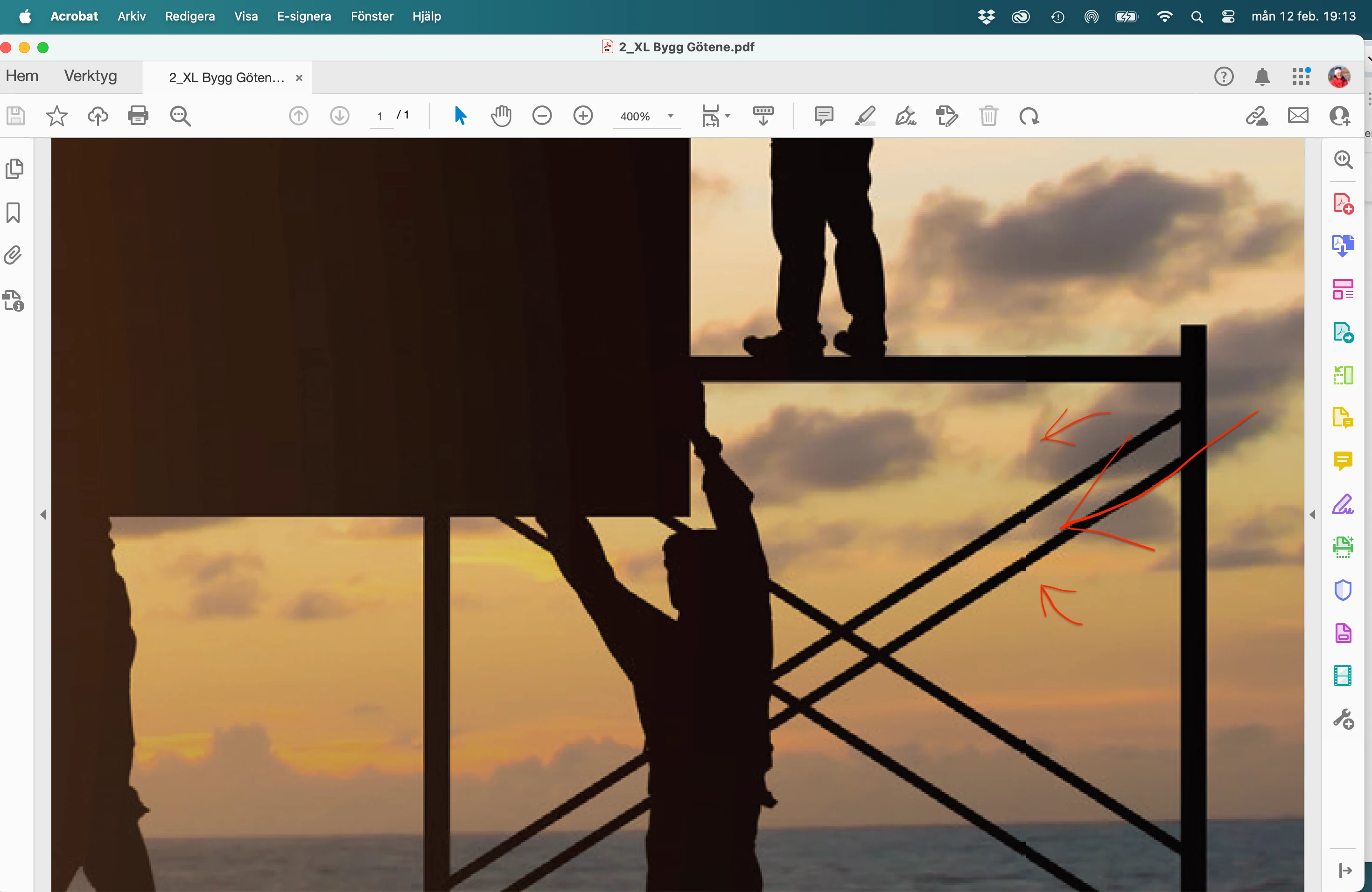Expand the left navigation pane arrow
The image size is (1372, 892).
[x=43, y=515]
